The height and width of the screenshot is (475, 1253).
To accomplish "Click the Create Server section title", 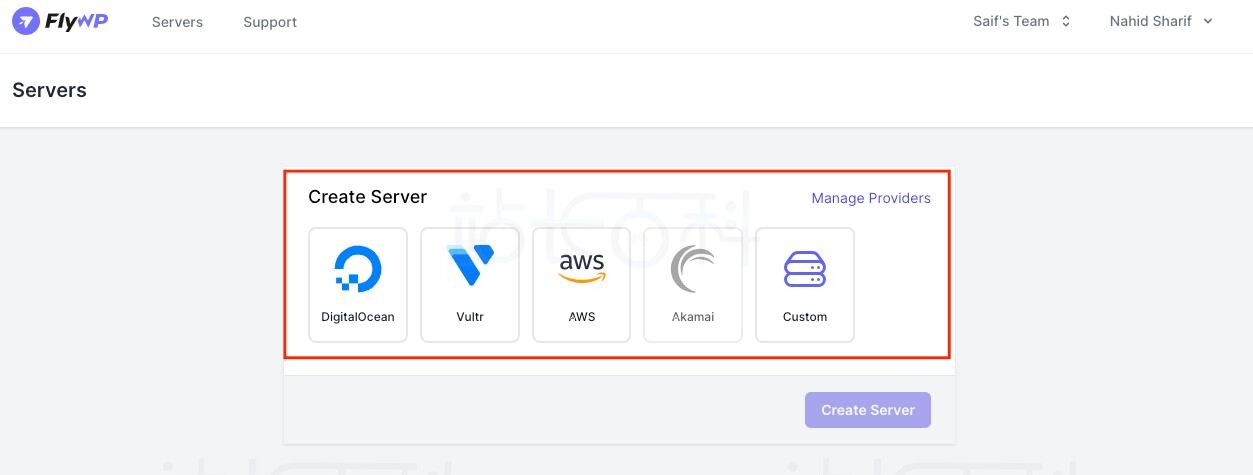I will click(x=367, y=197).
